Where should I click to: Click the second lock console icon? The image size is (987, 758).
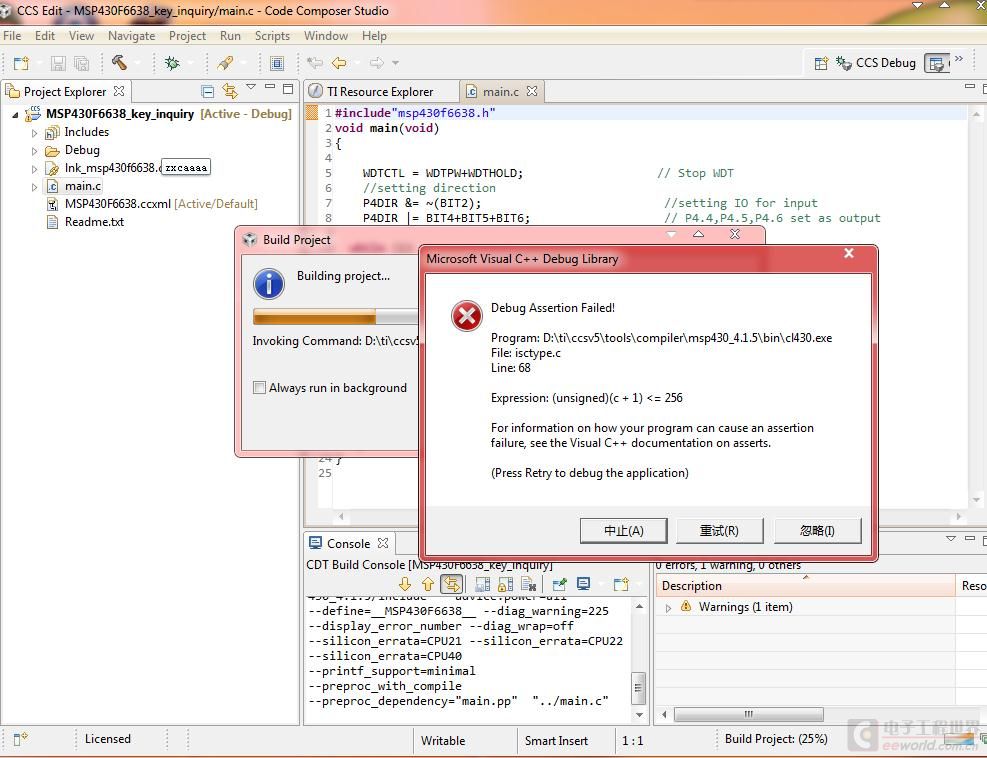(505, 584)
